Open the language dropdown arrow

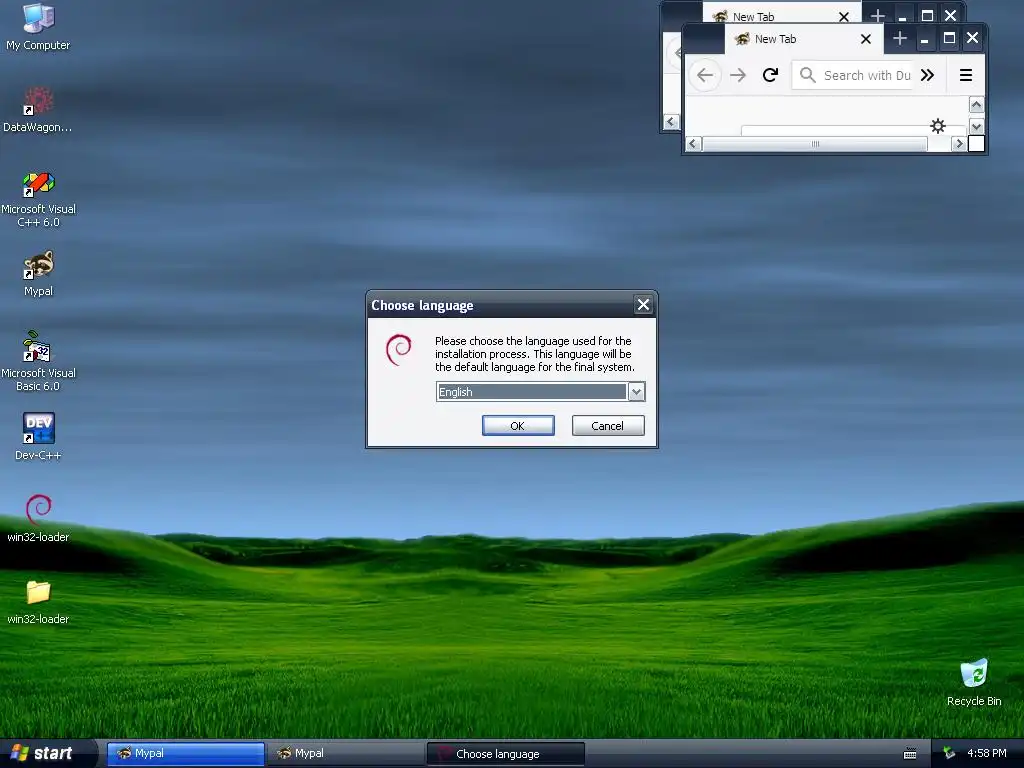pos(636,392)
